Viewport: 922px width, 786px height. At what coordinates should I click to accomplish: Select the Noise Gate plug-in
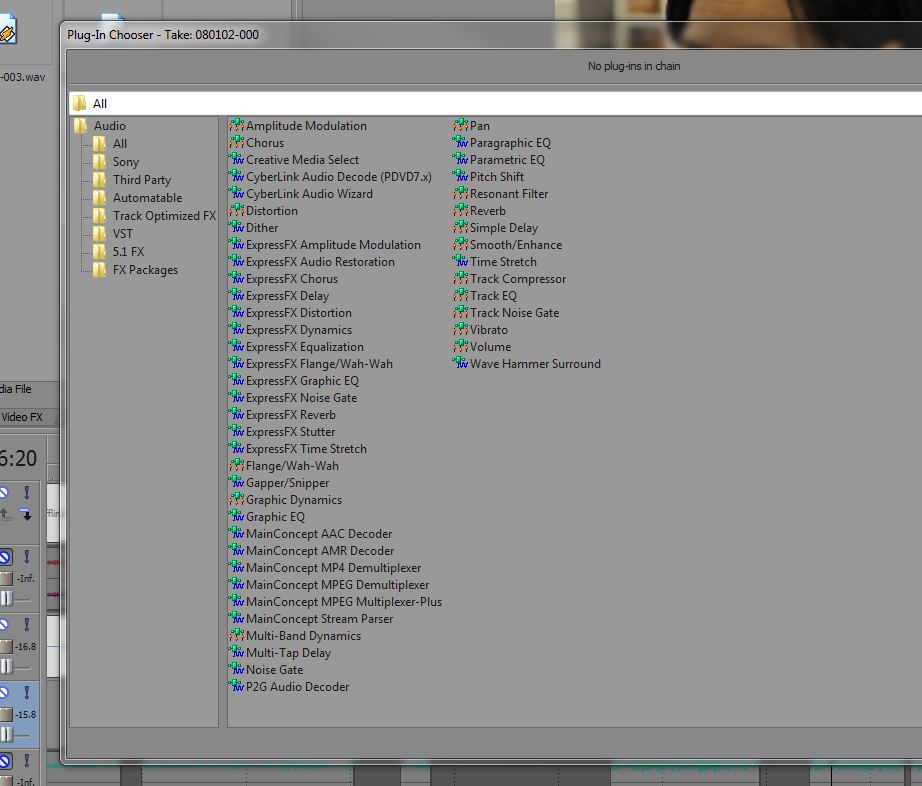click(x=274, y=670)
